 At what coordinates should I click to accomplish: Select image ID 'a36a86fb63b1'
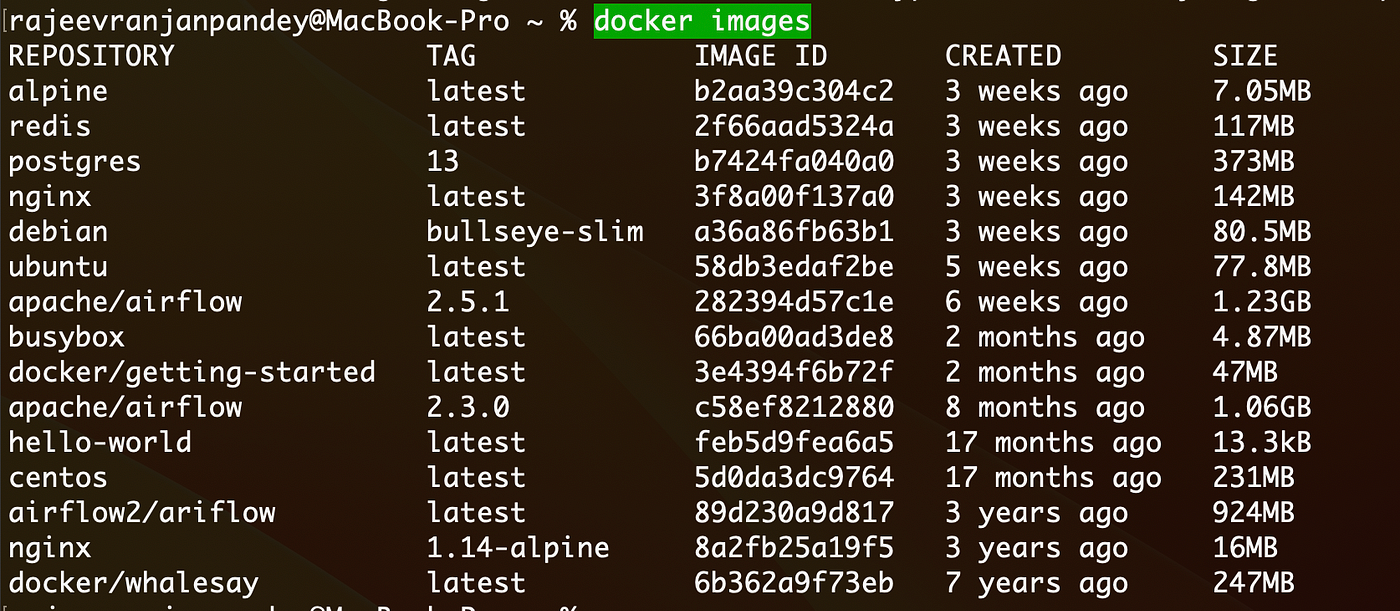click(x=794, y=232)
